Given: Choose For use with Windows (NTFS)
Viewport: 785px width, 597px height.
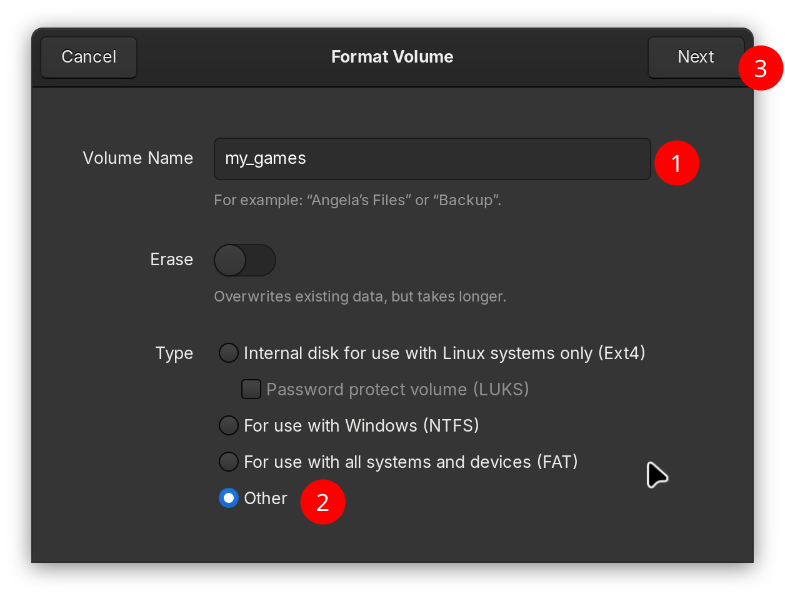Looking at the screenshot, I should (x=229, y=426).
